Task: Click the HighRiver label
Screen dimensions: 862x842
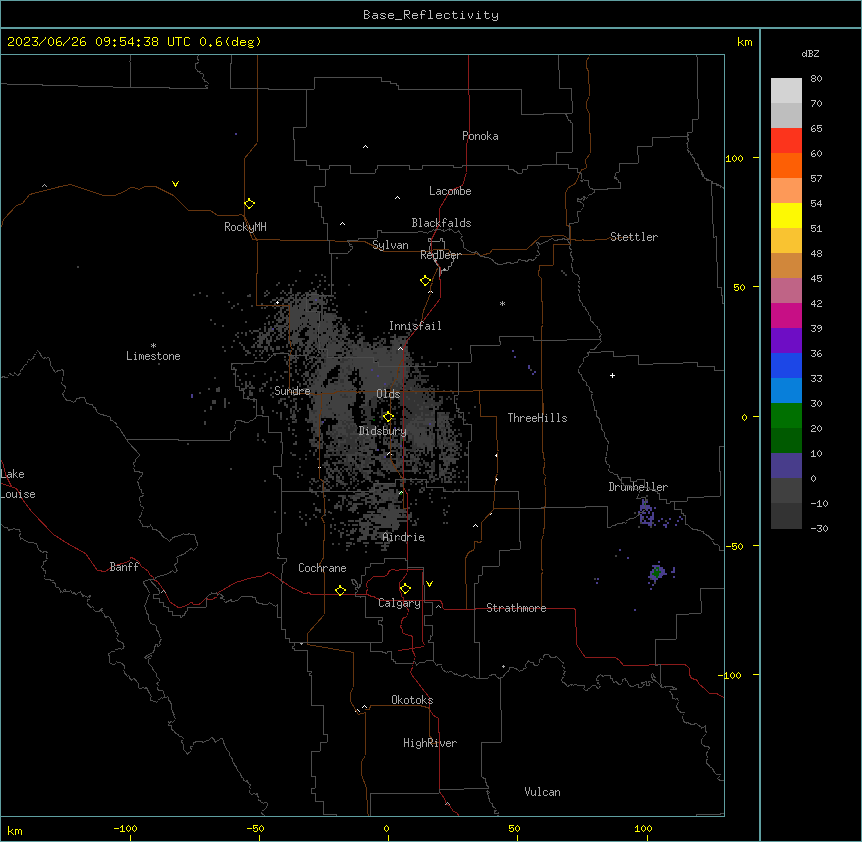Action: click(x=430, y=743)
